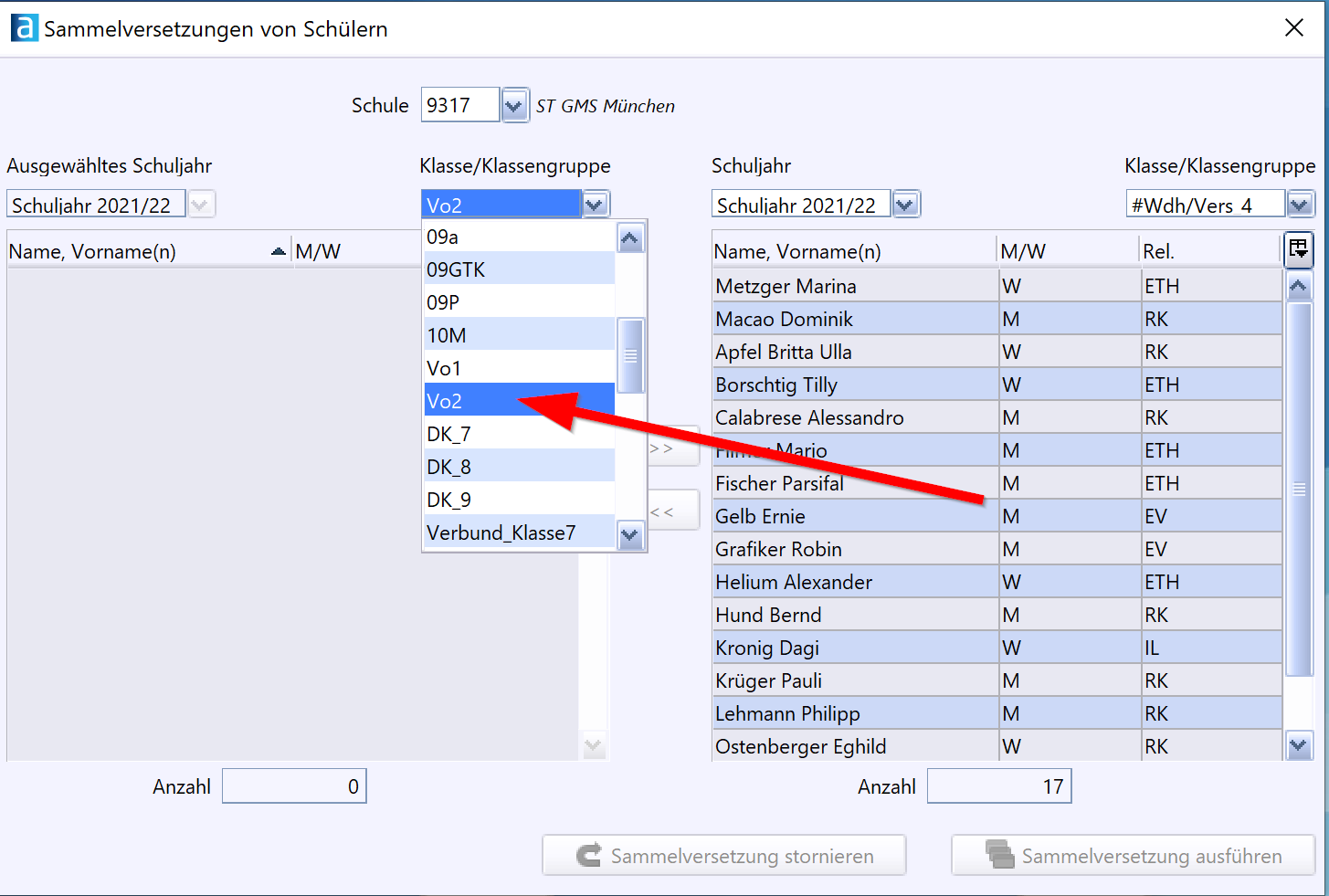Pick DK_8 from the class list
Viewport: 1329px width, 896px height.
pos(519,467)
